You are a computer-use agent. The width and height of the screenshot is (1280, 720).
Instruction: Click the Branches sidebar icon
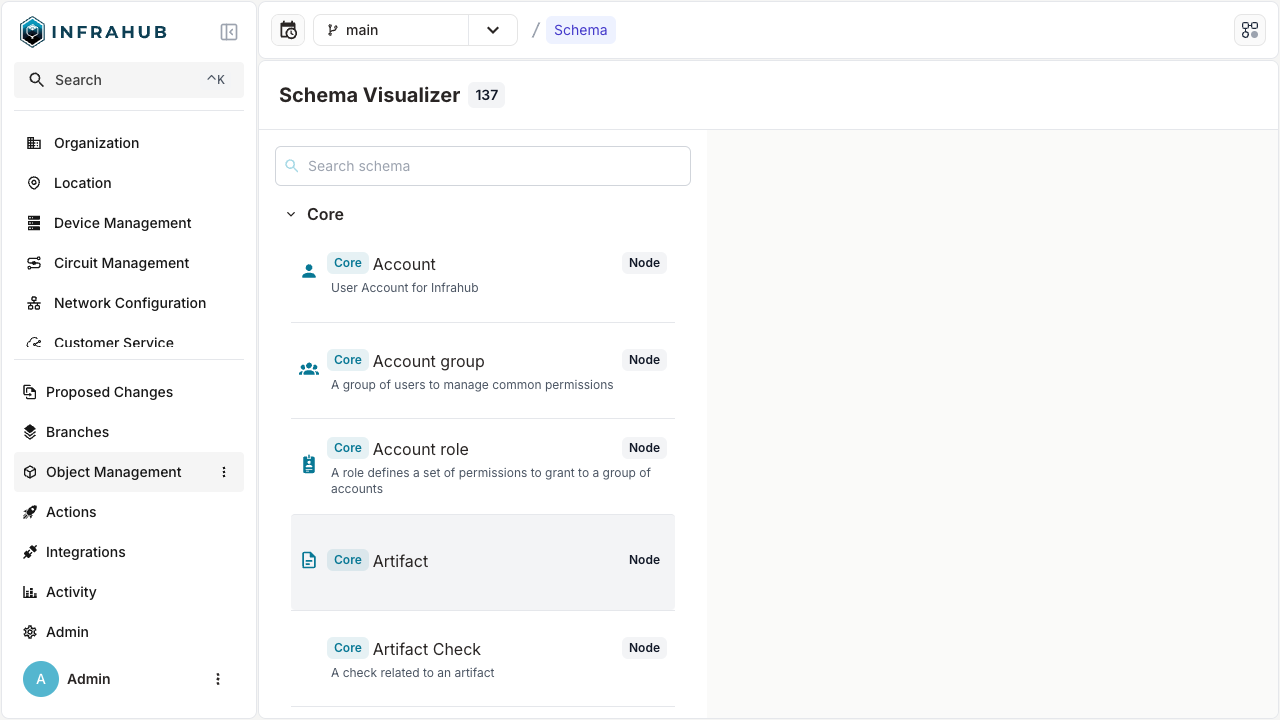click(x=34, y=431)
